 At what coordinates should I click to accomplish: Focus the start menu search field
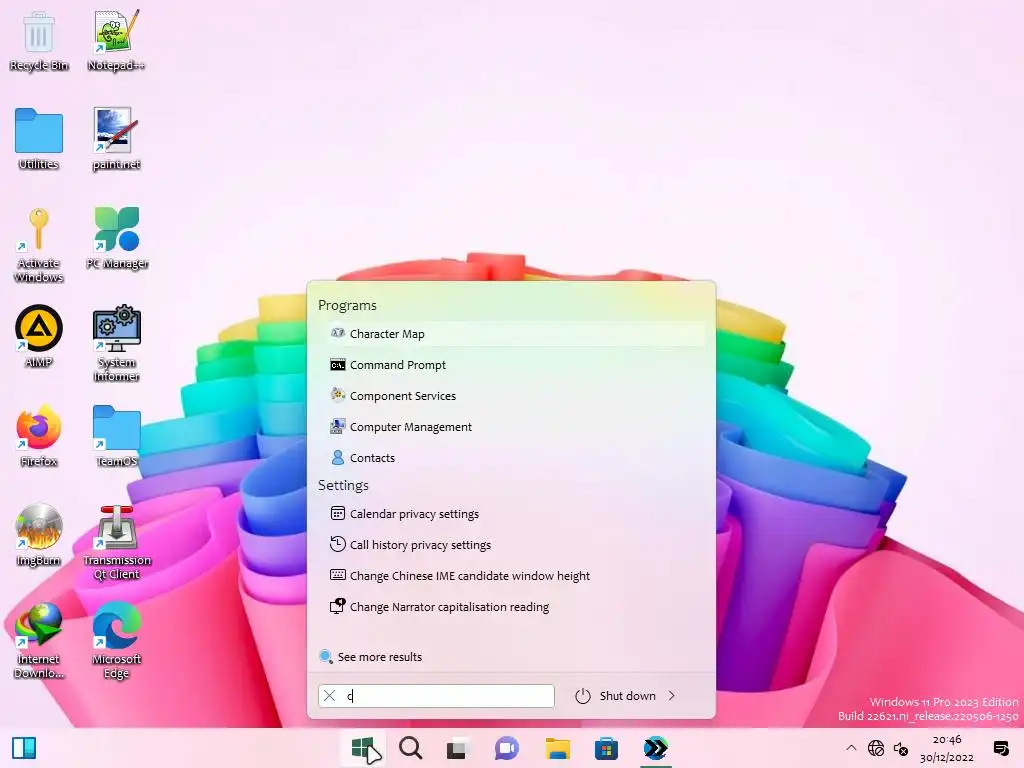point(436,696)
